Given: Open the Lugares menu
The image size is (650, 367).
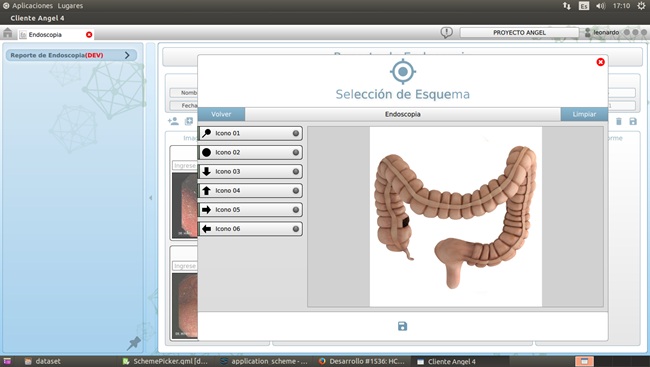Looking at the screenshot, I should coord(70,6).
